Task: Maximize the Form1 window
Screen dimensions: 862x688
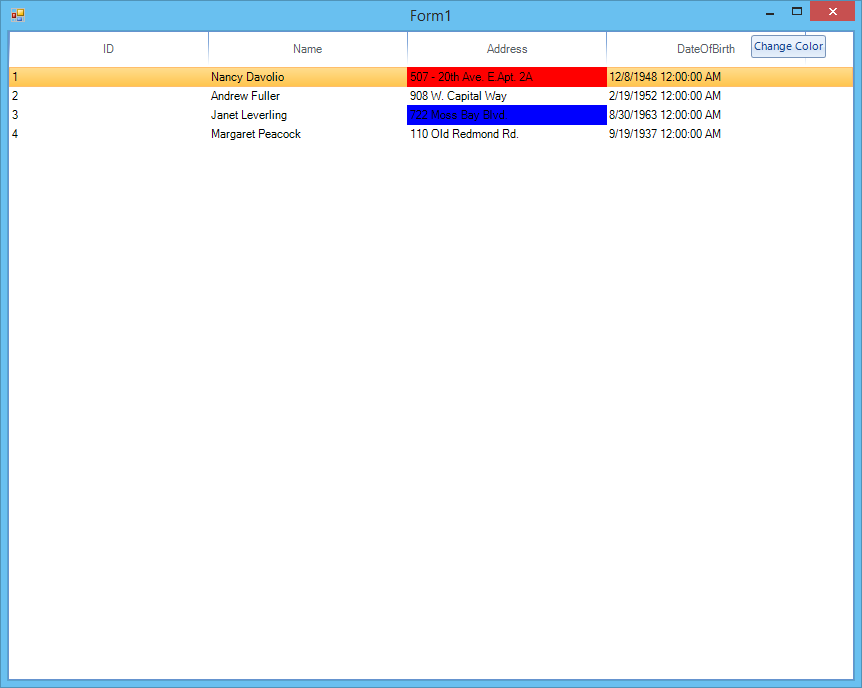Action: click(x=797, y=12)
